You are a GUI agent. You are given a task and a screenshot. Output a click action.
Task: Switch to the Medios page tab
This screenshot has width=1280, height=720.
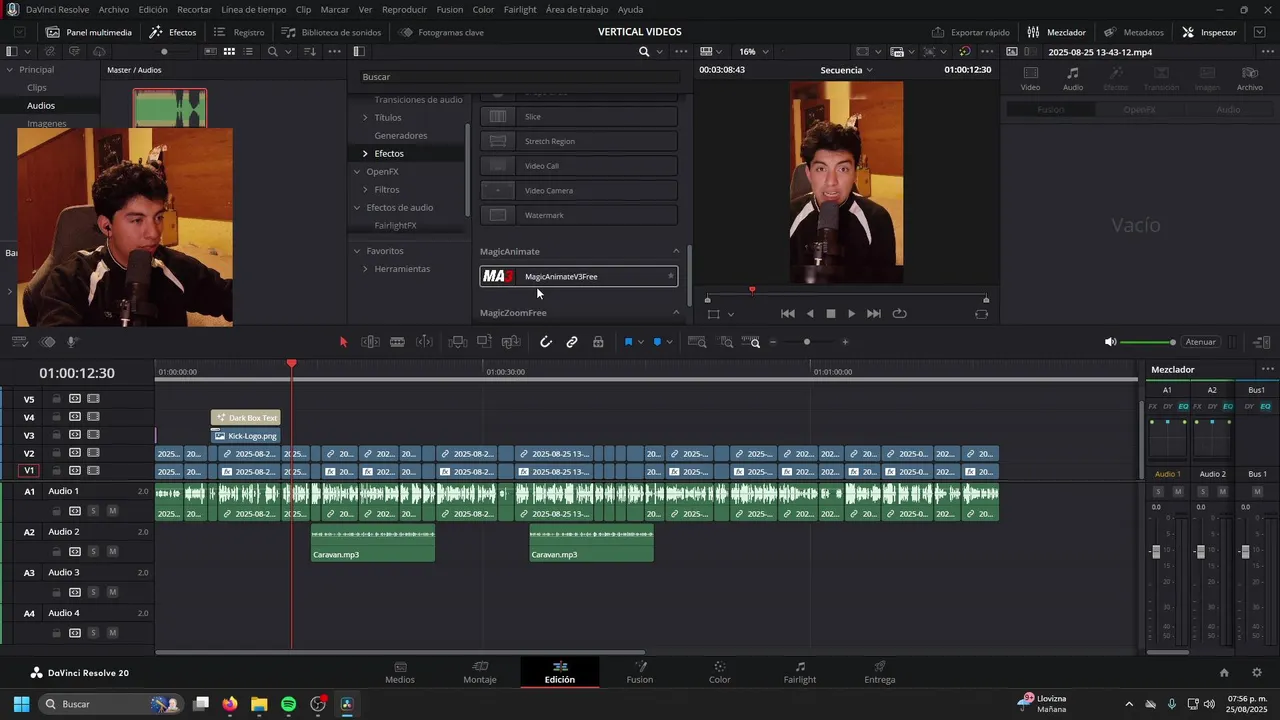click(400, 672)
